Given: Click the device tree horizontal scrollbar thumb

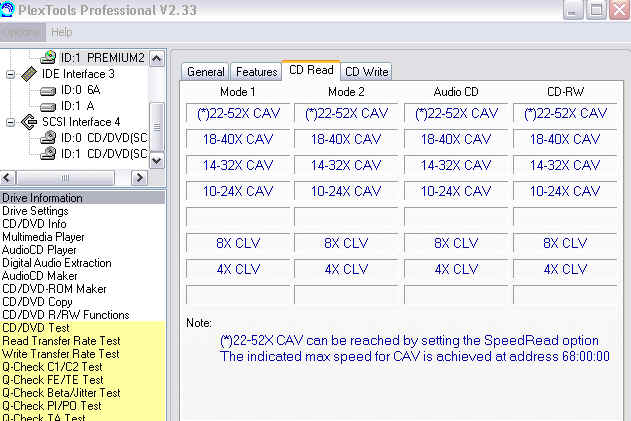Looking at the screenshot, I should click(66, 177).
